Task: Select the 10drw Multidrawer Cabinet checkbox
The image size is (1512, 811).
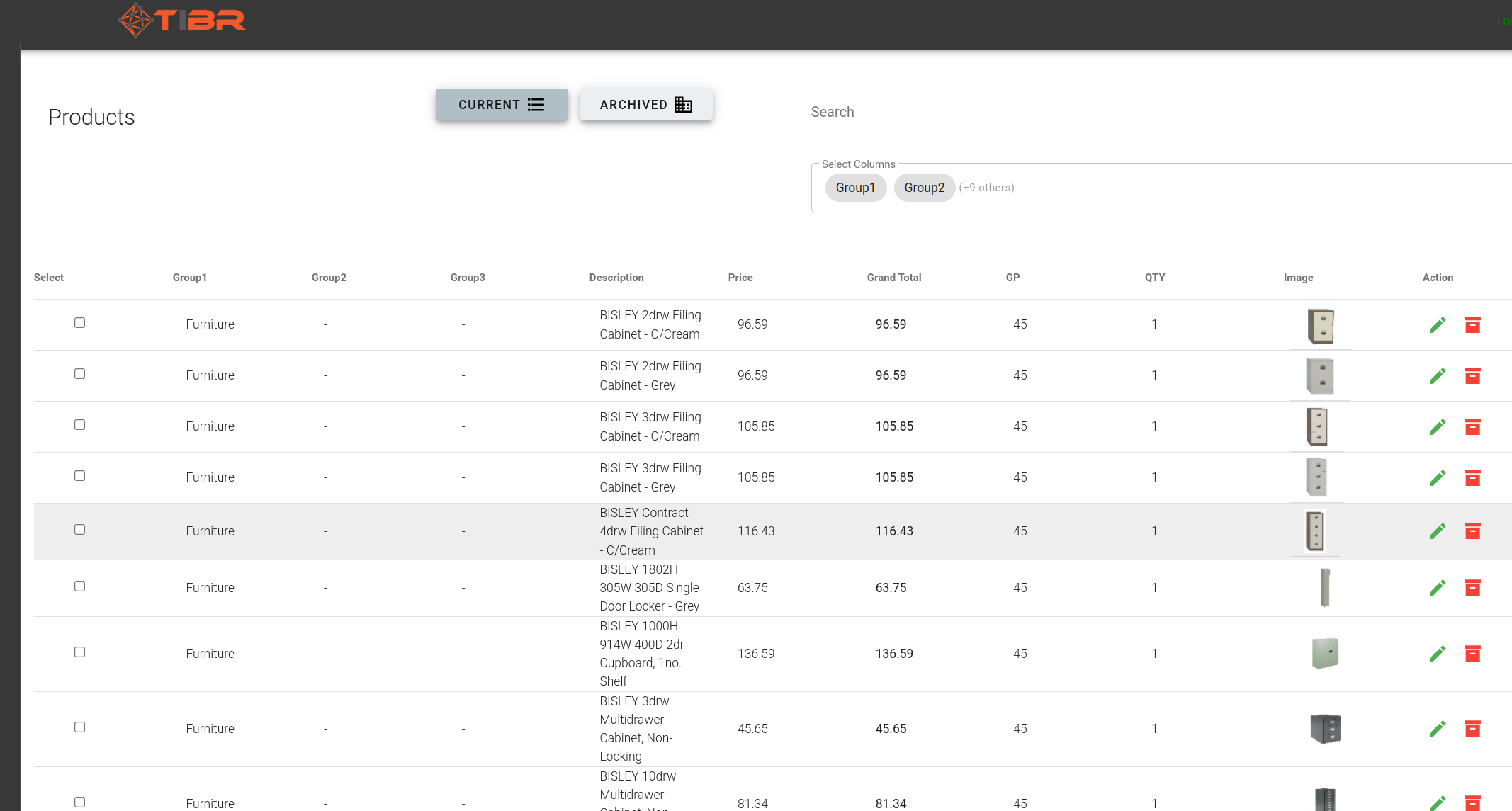Action: tap(79, 803)
